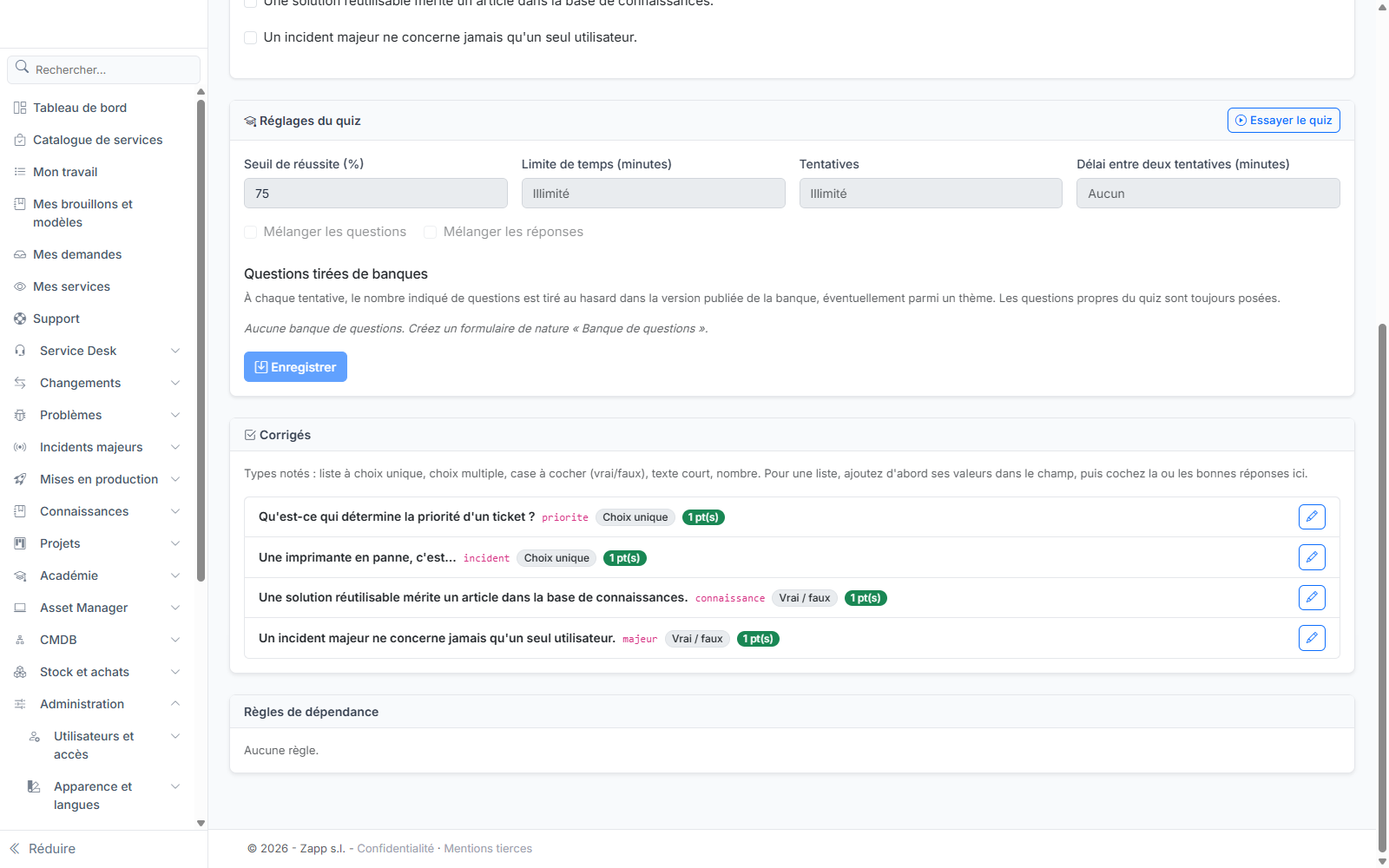This screenshot has height=868, width=1389.
Task: Click the Catalogue de services icon
Action: tap(20, 140)
